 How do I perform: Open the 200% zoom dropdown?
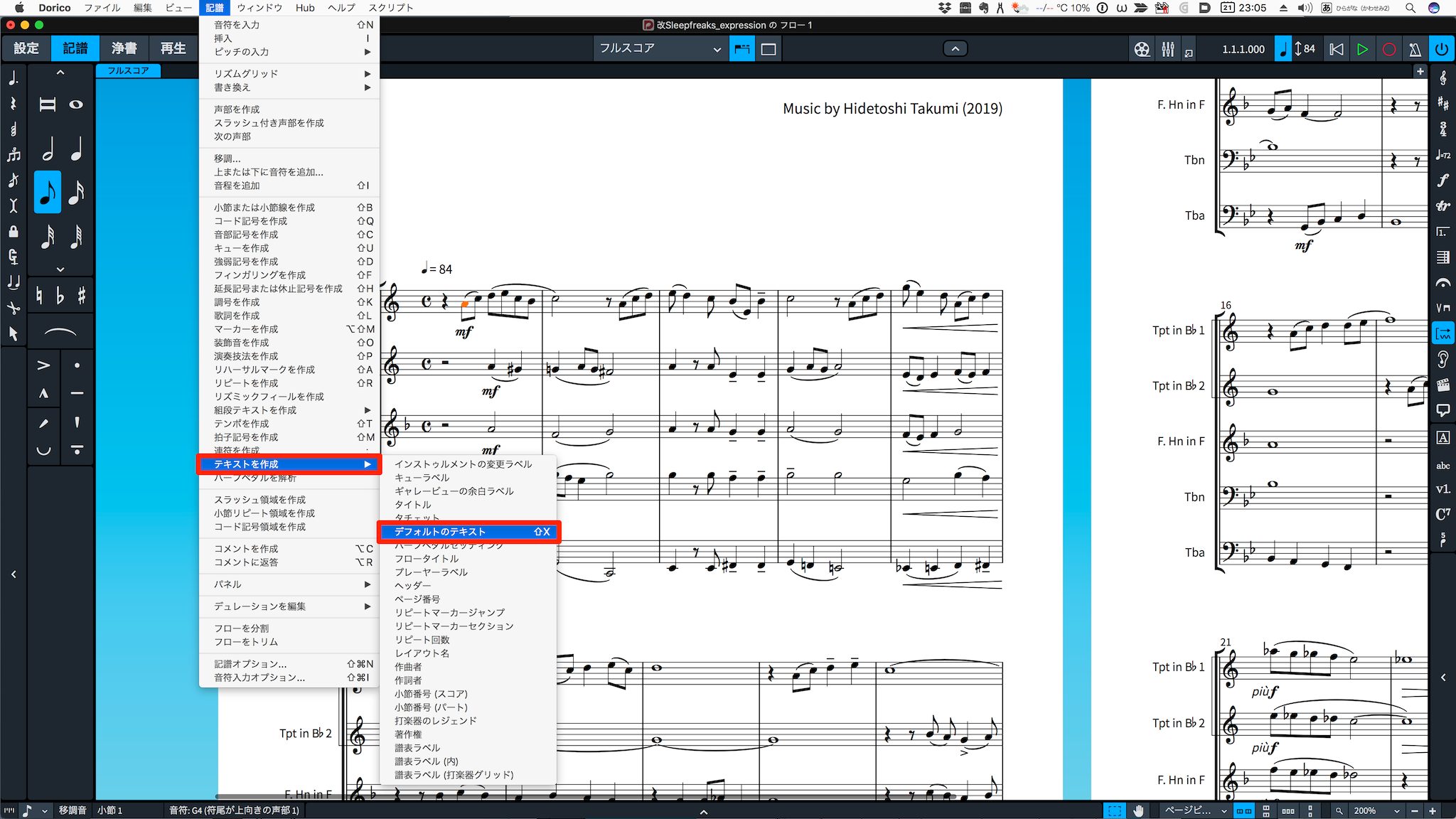[1376, 810]
